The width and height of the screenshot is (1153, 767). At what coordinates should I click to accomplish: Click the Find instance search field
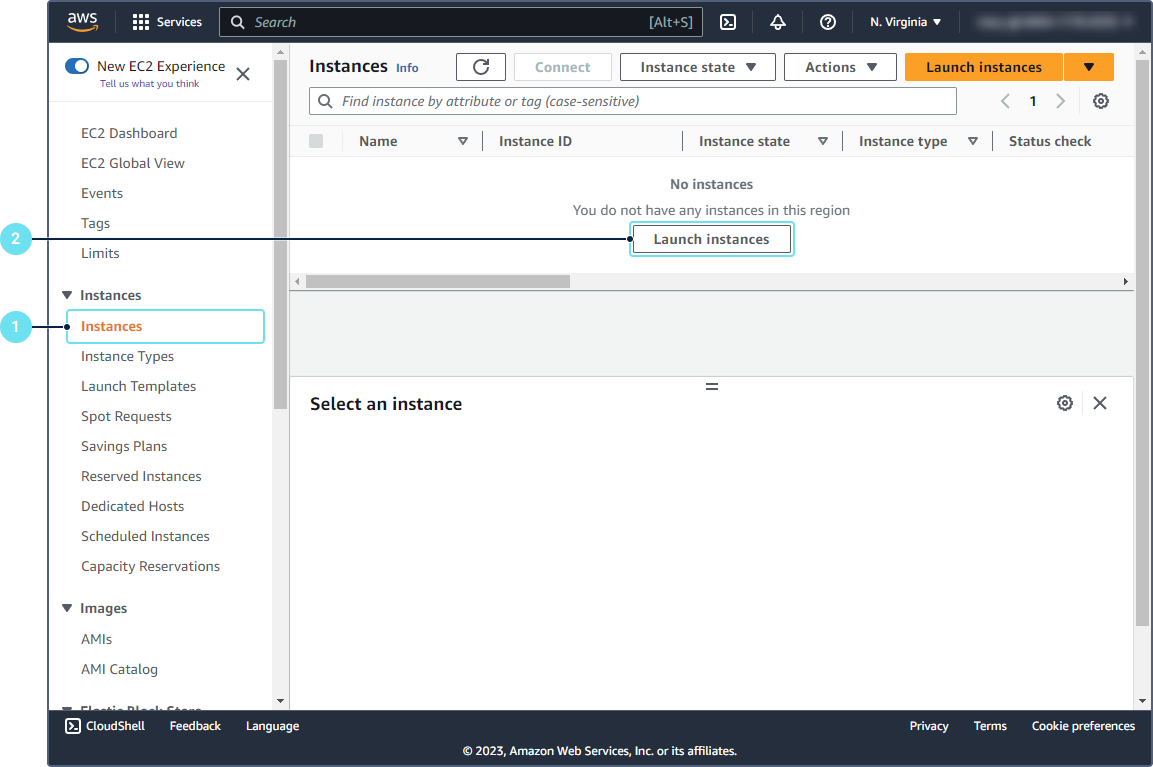(640, 101)
